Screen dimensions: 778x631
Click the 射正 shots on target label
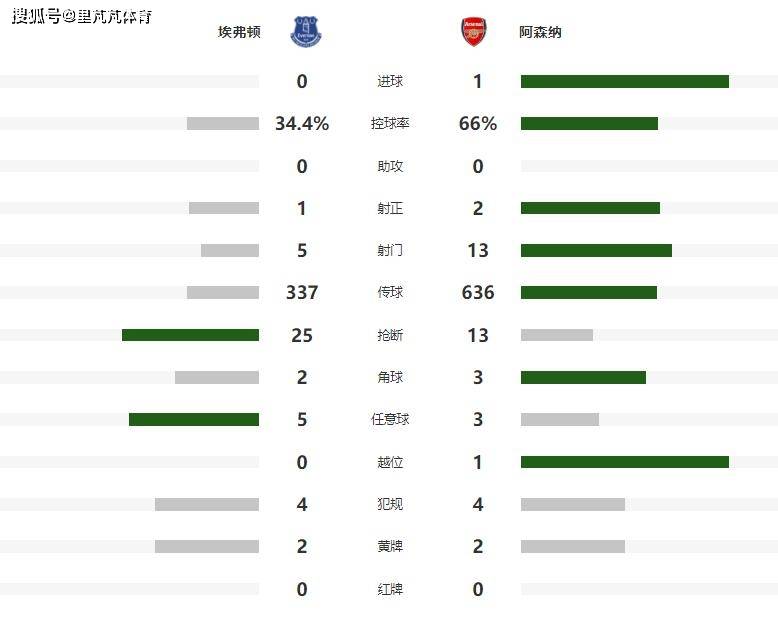pyautogui.click(x=390, y=208)
